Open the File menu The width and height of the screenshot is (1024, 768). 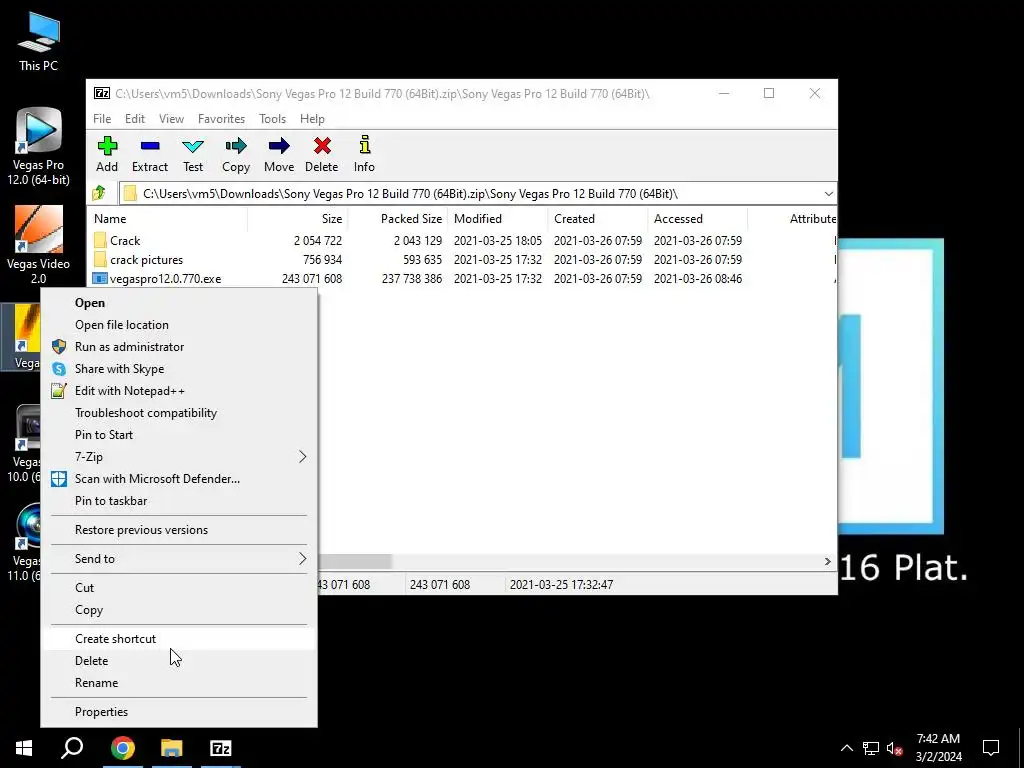102,118
